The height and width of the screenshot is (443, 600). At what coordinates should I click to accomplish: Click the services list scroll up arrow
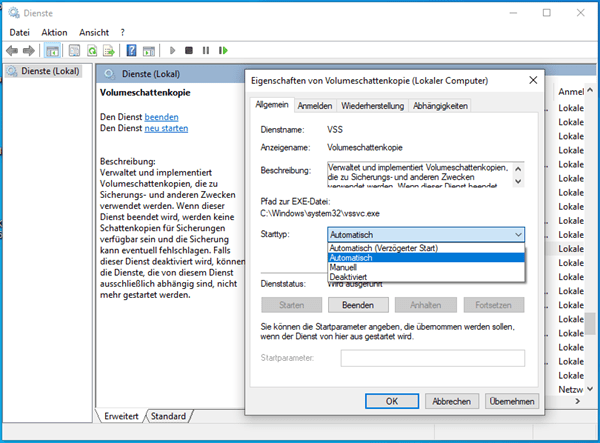click(x=590, y=90)
